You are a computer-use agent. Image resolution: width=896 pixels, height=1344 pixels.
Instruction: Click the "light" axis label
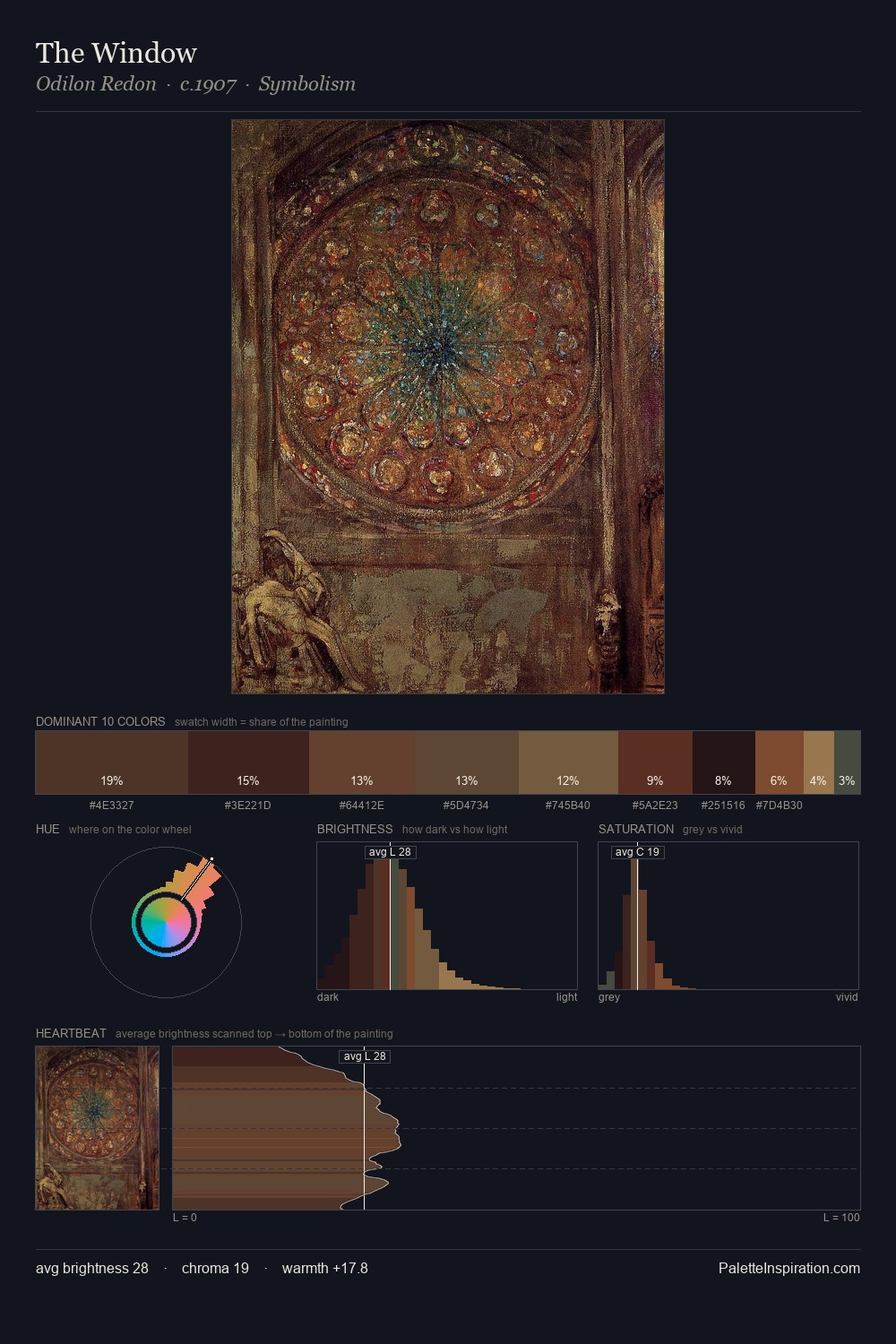tap(566, 997)
